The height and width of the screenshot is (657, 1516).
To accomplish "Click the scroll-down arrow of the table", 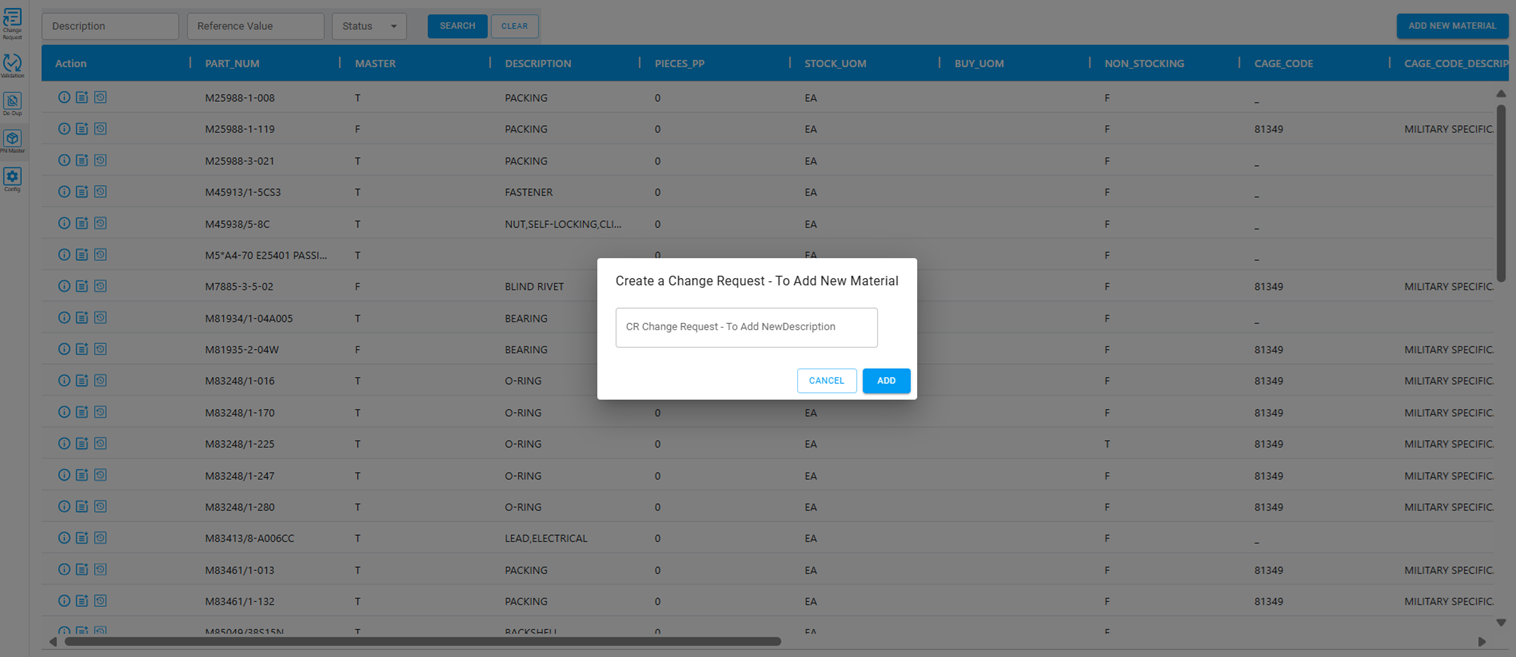I will click(x=1501, y=623).
